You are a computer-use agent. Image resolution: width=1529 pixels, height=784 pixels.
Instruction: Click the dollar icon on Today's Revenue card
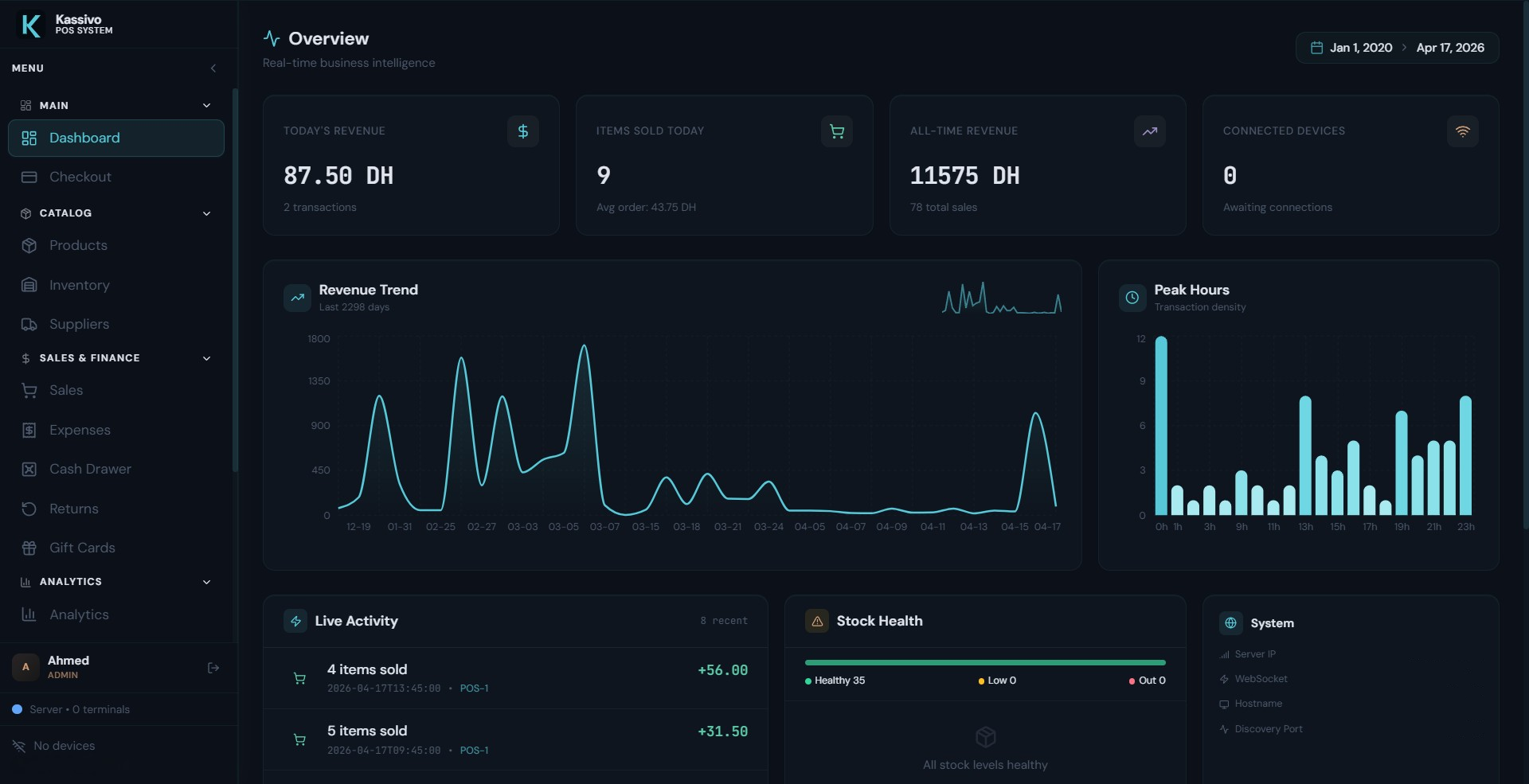click(x=522, y=131)
